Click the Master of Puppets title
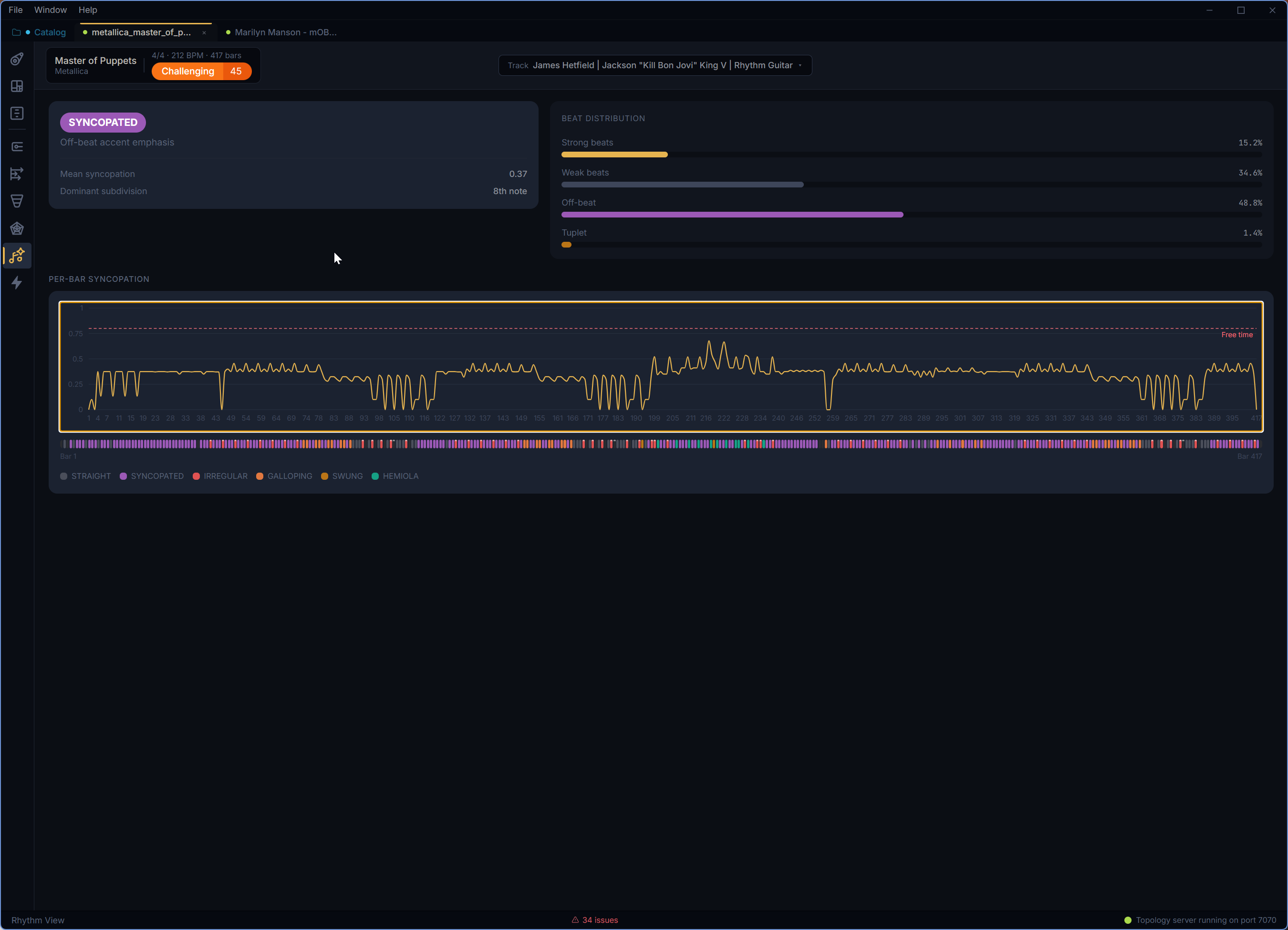This screenshot has height=930, width=1288. 95,60
